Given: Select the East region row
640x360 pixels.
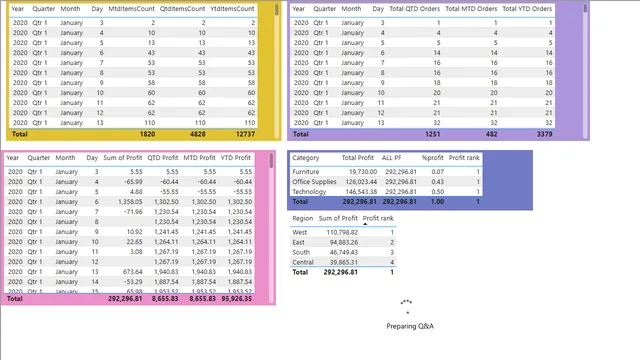Looking at the screenshot, I should click(x=343, y=242).
